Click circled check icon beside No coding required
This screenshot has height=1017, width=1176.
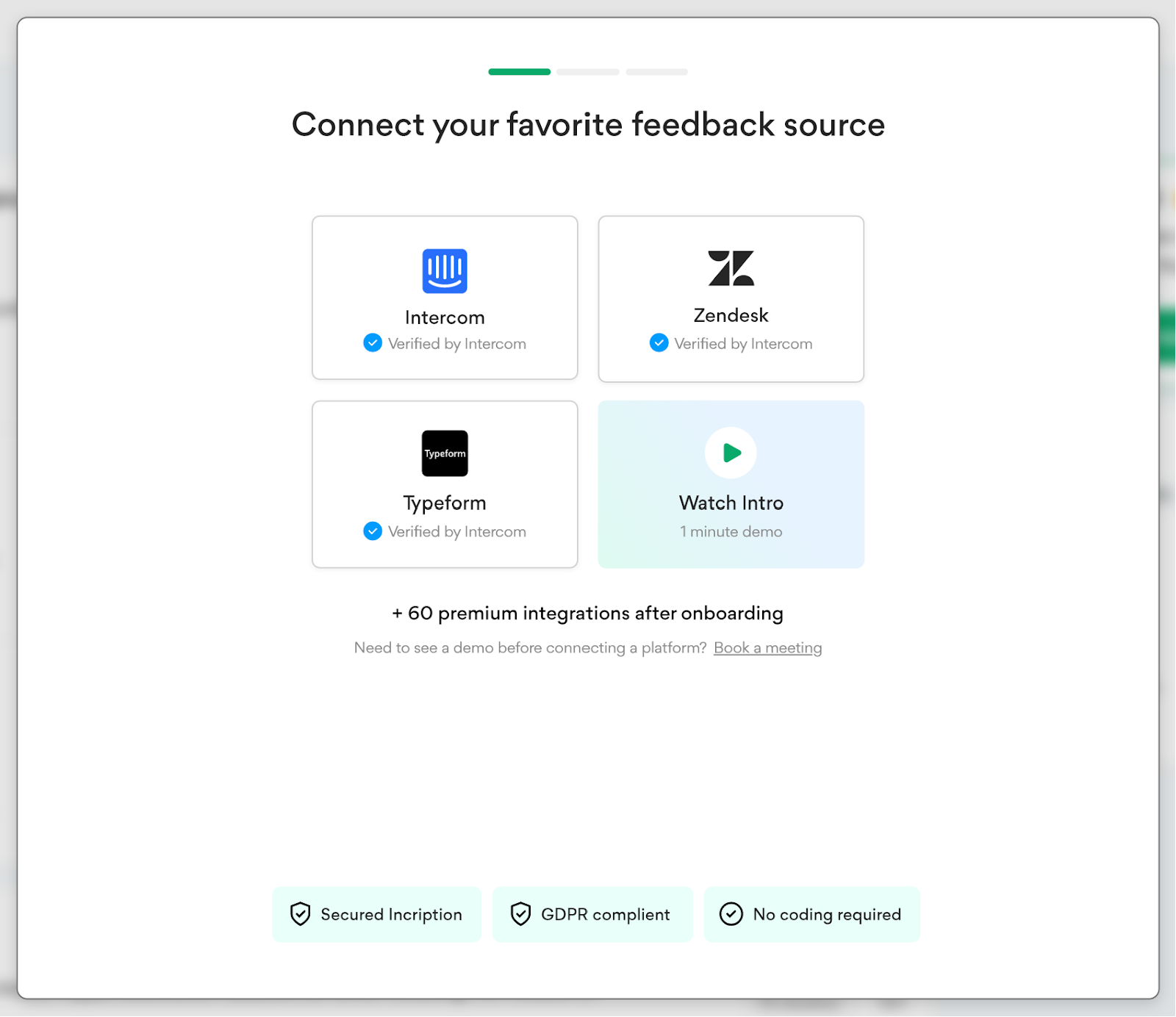(x=731, y=914)
